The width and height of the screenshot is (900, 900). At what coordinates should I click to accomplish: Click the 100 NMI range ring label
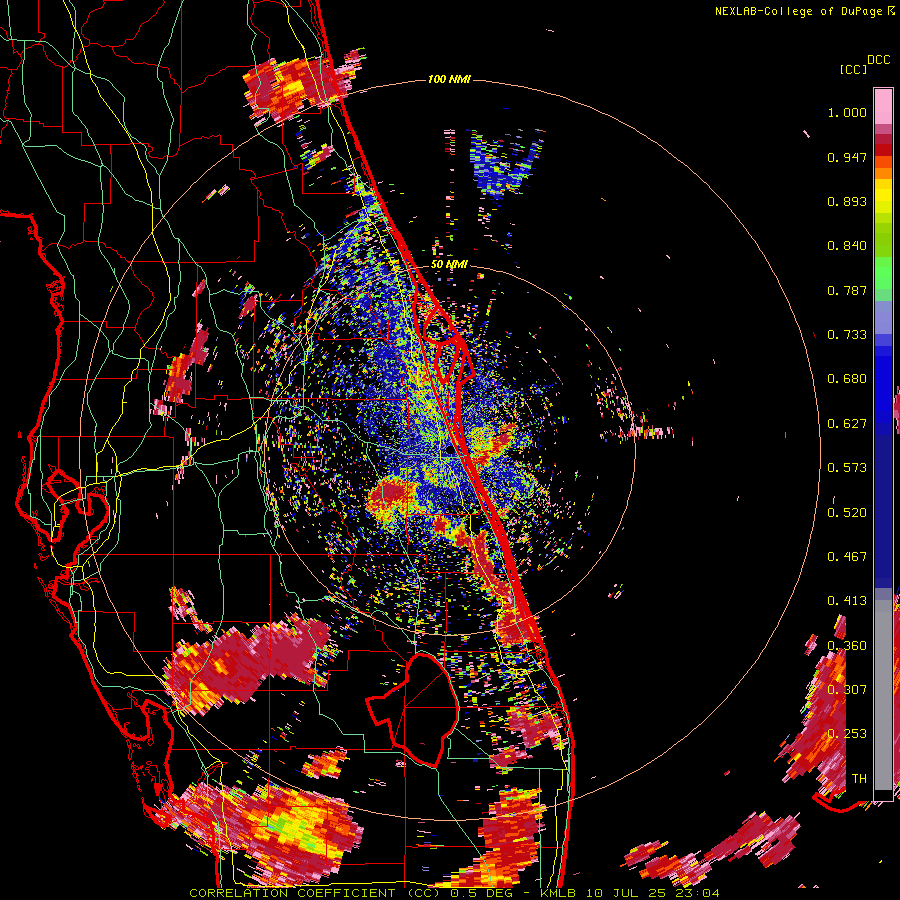click(449, 79)
